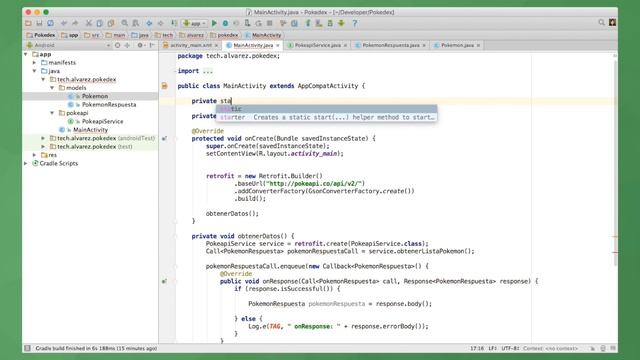Click the onCreate override gutter icon
This screenshot has height=360, width=640.
[x=164, y=138]
